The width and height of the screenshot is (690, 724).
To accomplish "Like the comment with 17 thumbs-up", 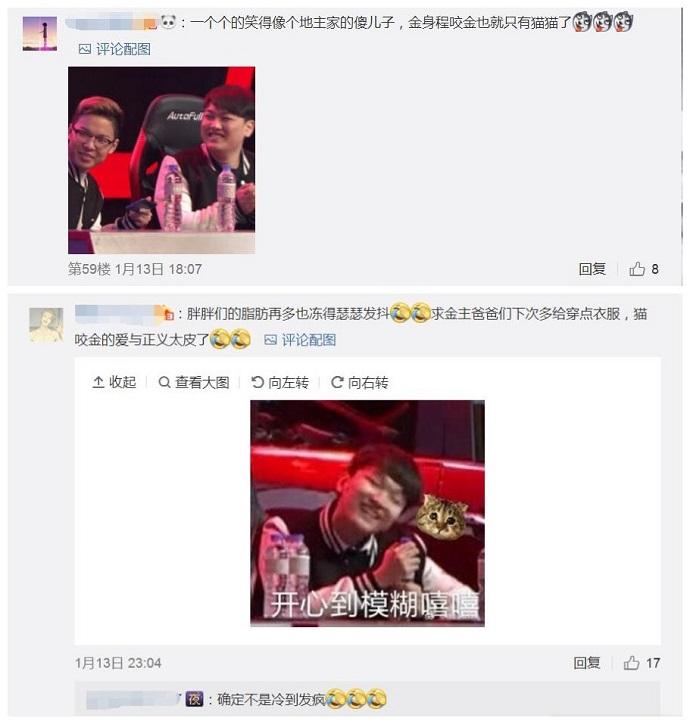I will click(631, 663).
